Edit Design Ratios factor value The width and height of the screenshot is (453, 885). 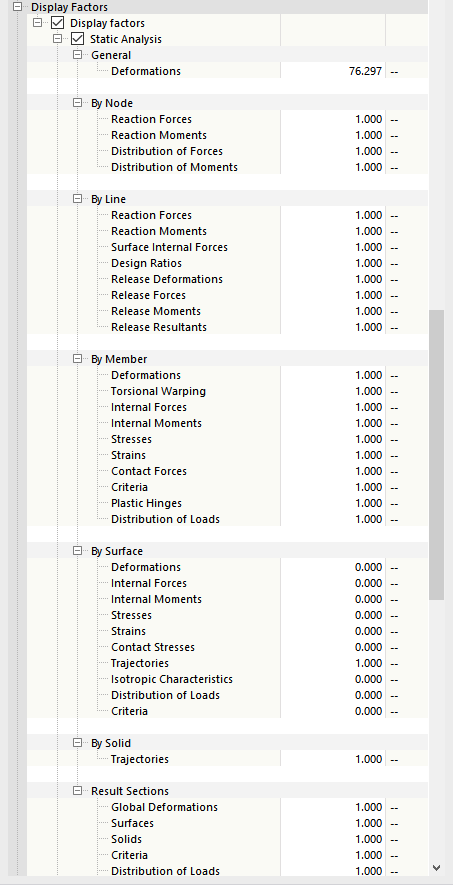[333, 263]
